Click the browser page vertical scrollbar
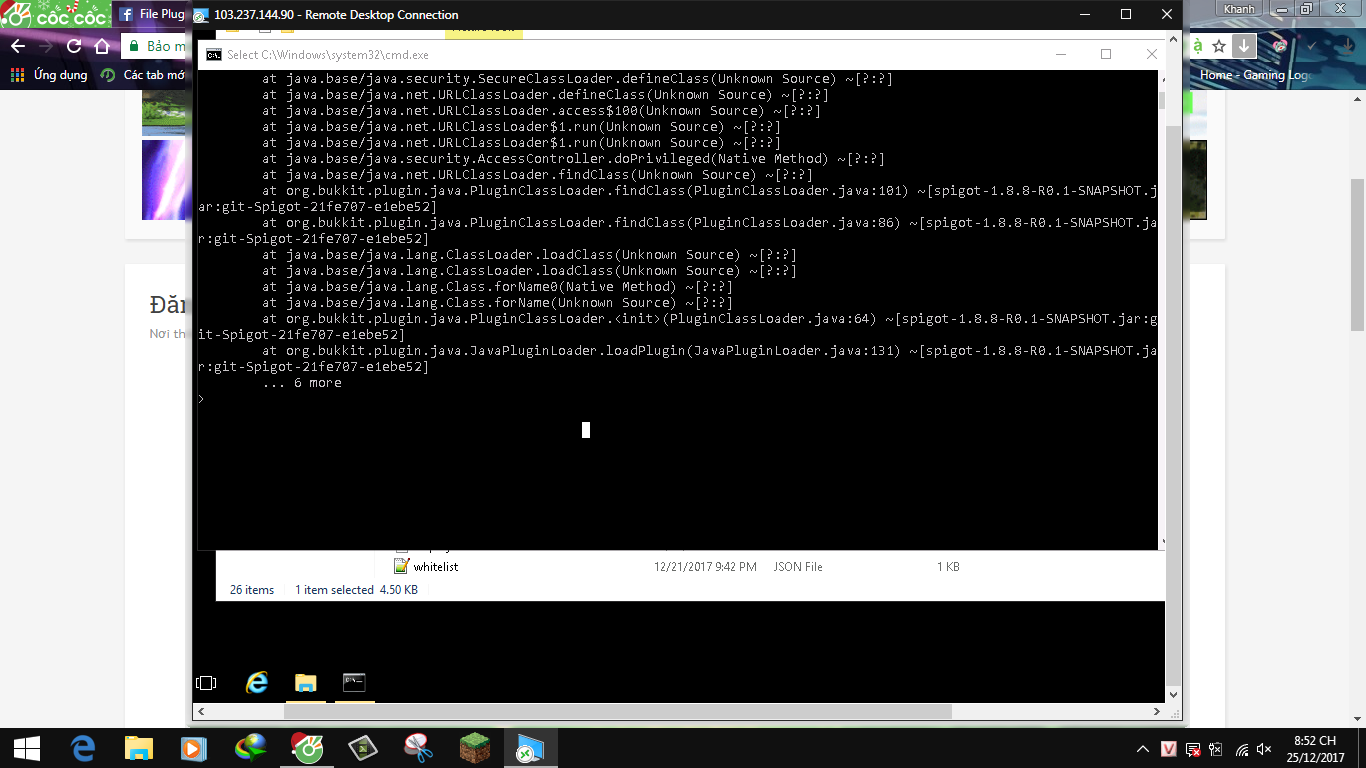The width and height of the screenshot is (1366, 768). (1358, 254)
